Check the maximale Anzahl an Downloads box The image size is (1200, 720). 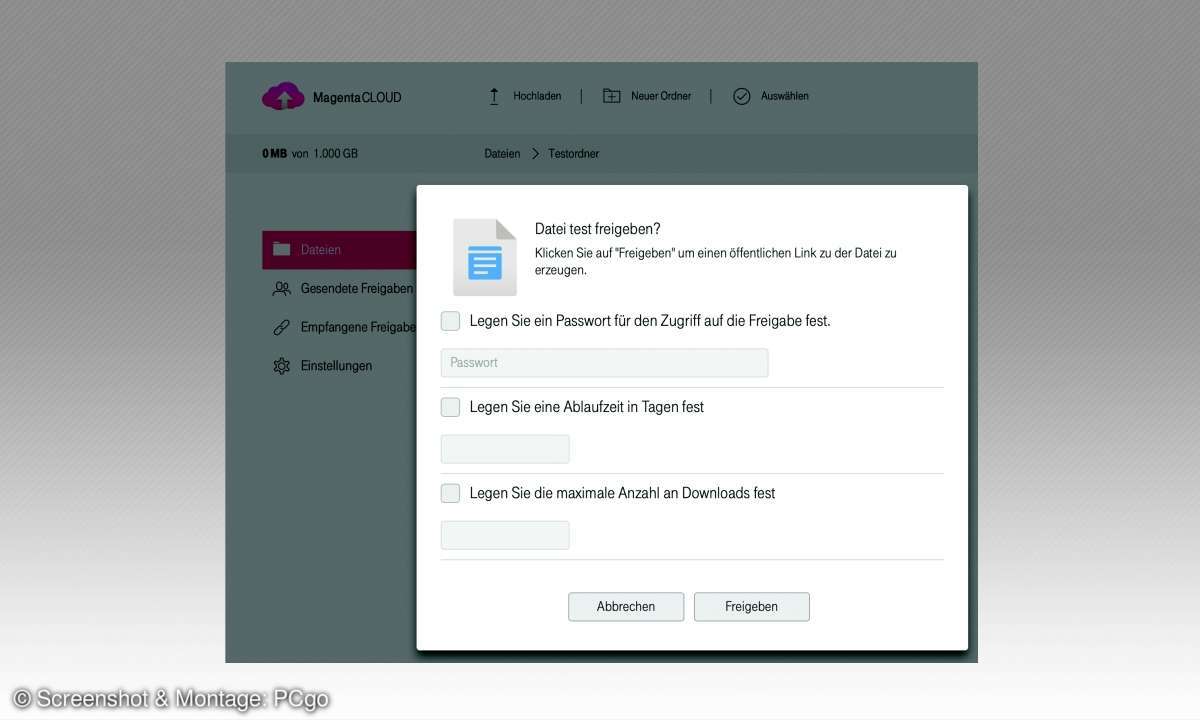point(450,493)
